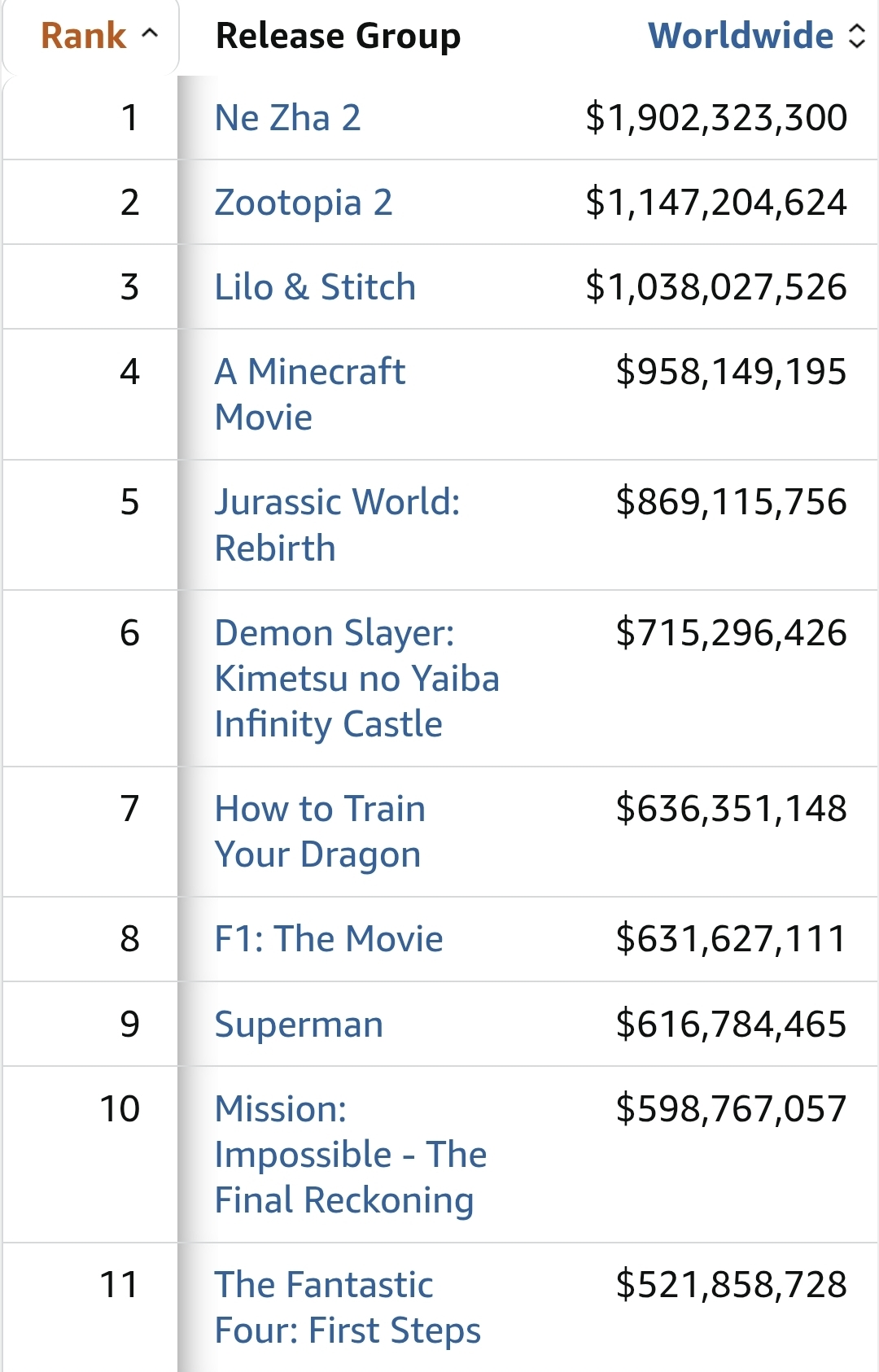Open the Ne Zha 2 link
Image resolution: width=879 pixels, height=1372 pixels.
tap(287, 118)
